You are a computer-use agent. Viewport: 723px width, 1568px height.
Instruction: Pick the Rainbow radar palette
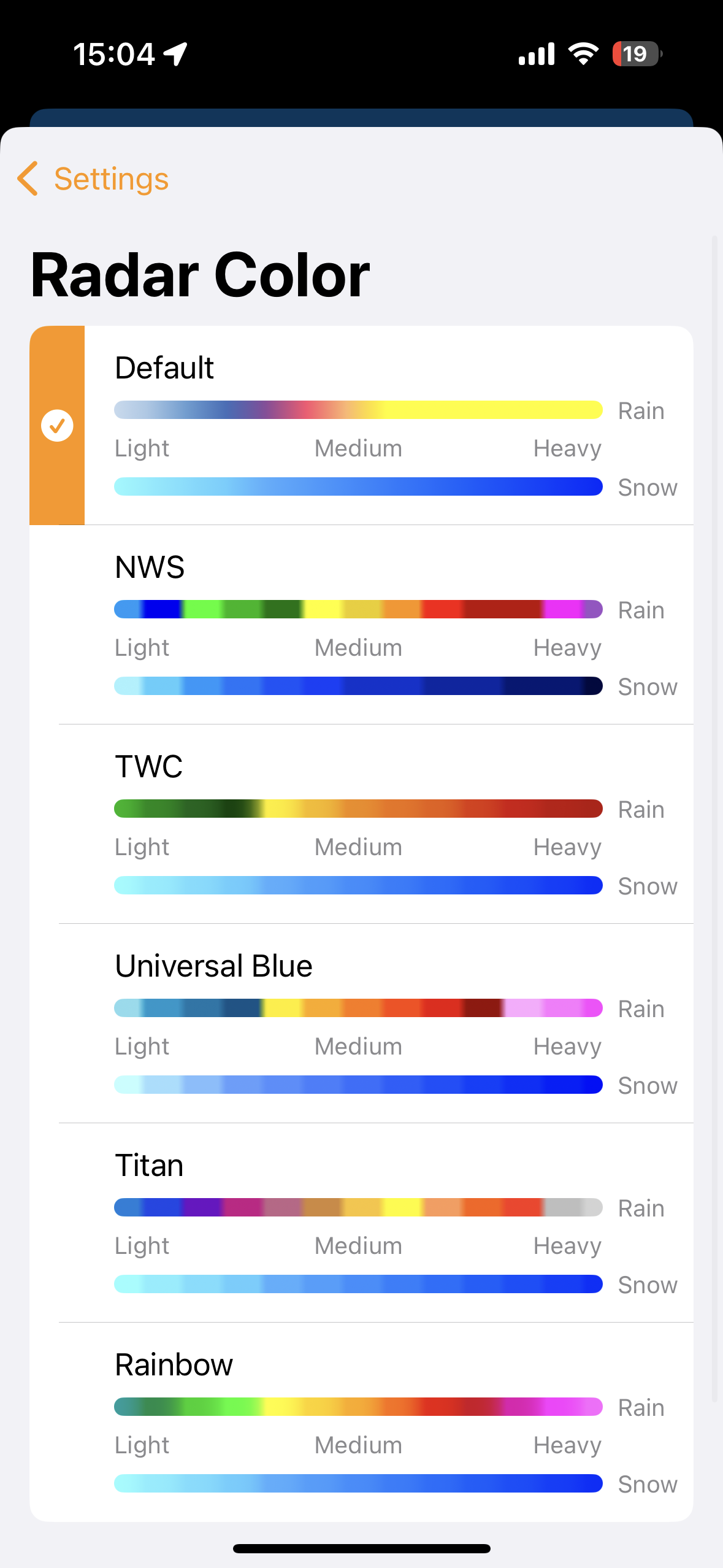click(174, 1364)
